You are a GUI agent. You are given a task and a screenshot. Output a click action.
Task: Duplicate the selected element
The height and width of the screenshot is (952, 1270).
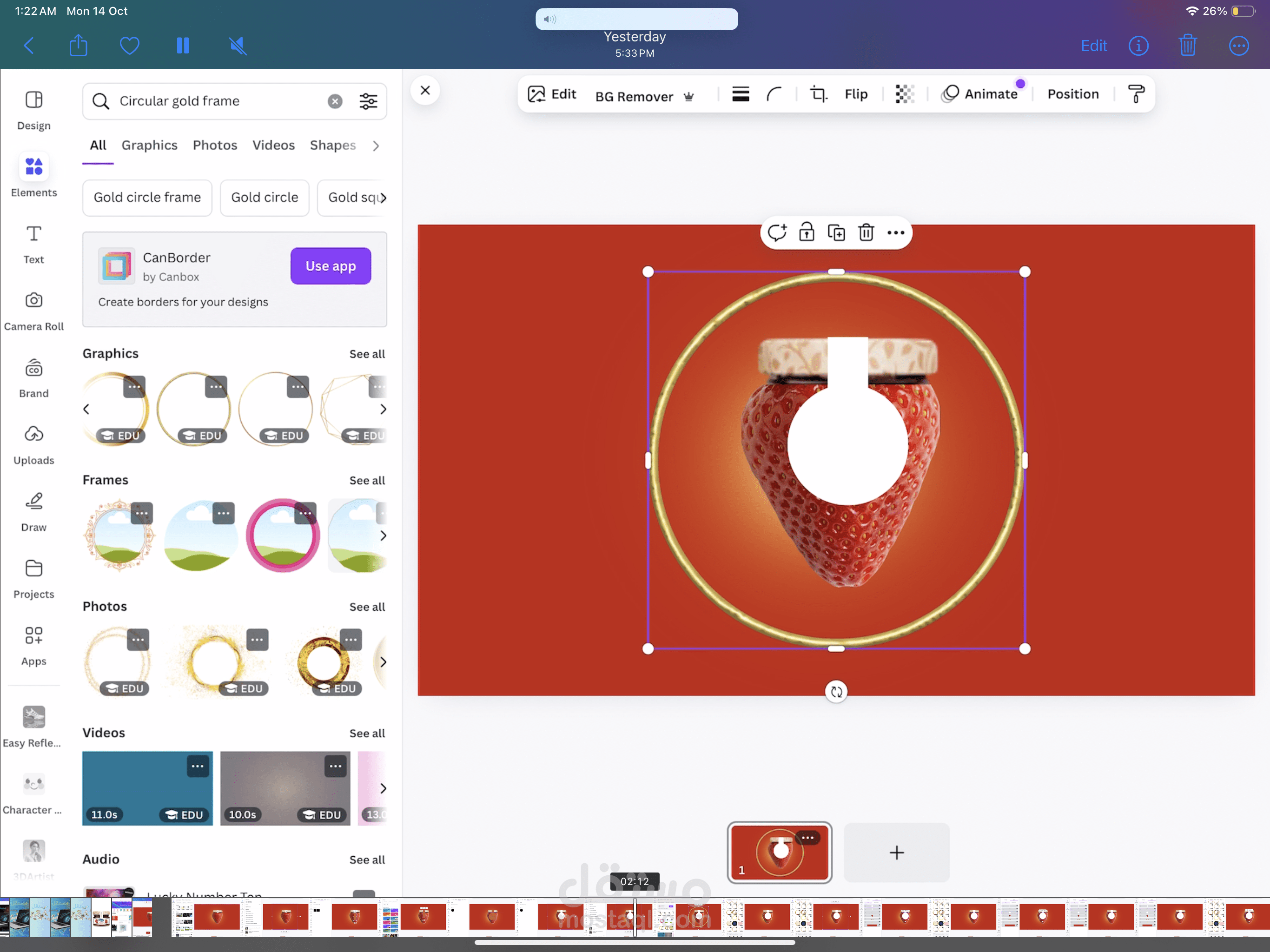pyautogui.click(x=836, y=232)
